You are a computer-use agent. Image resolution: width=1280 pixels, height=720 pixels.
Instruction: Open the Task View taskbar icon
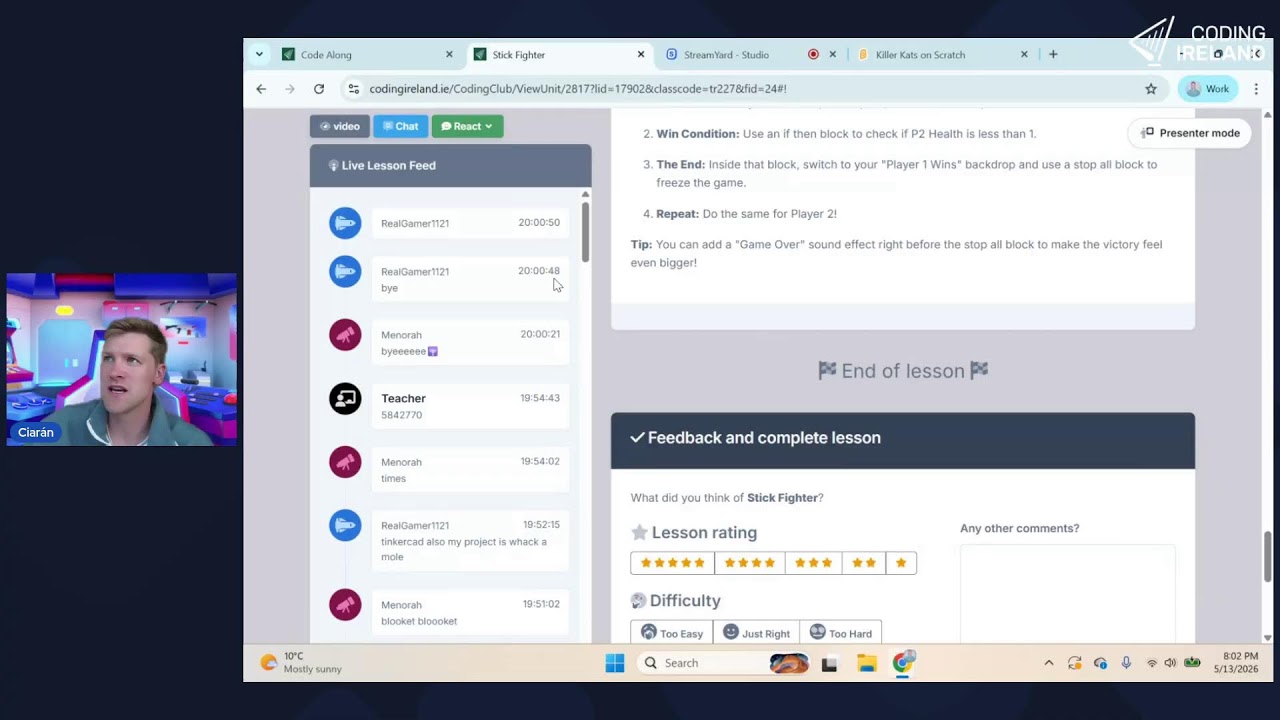829,663
